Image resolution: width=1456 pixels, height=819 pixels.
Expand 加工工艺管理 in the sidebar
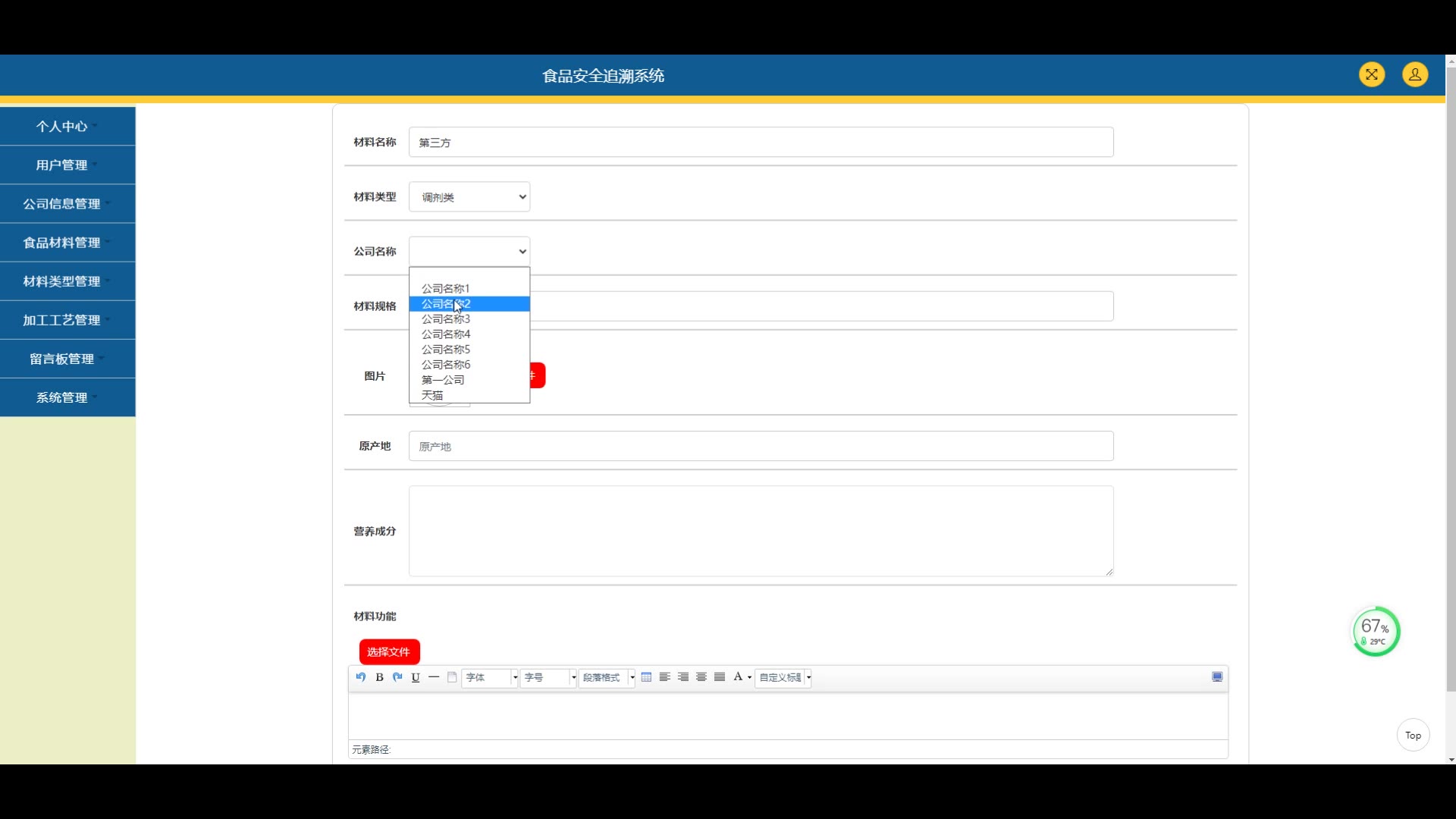pos(67,320)
